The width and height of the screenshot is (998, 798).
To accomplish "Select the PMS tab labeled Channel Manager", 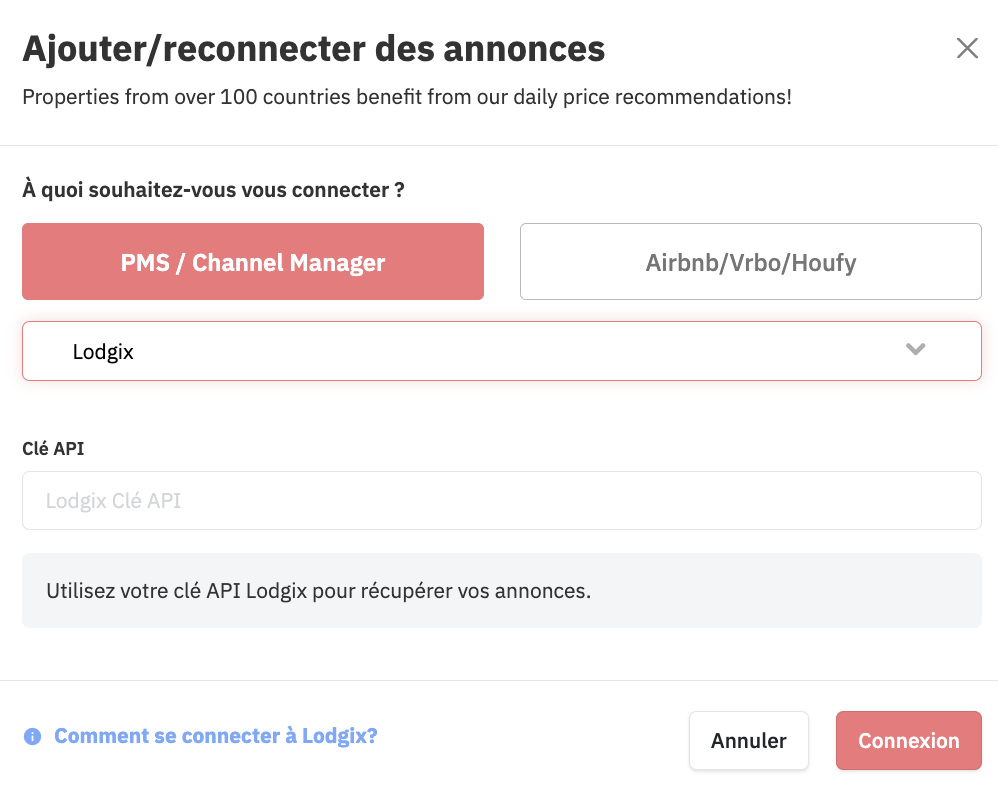I will pyautogui.click(x=253, y=262).
